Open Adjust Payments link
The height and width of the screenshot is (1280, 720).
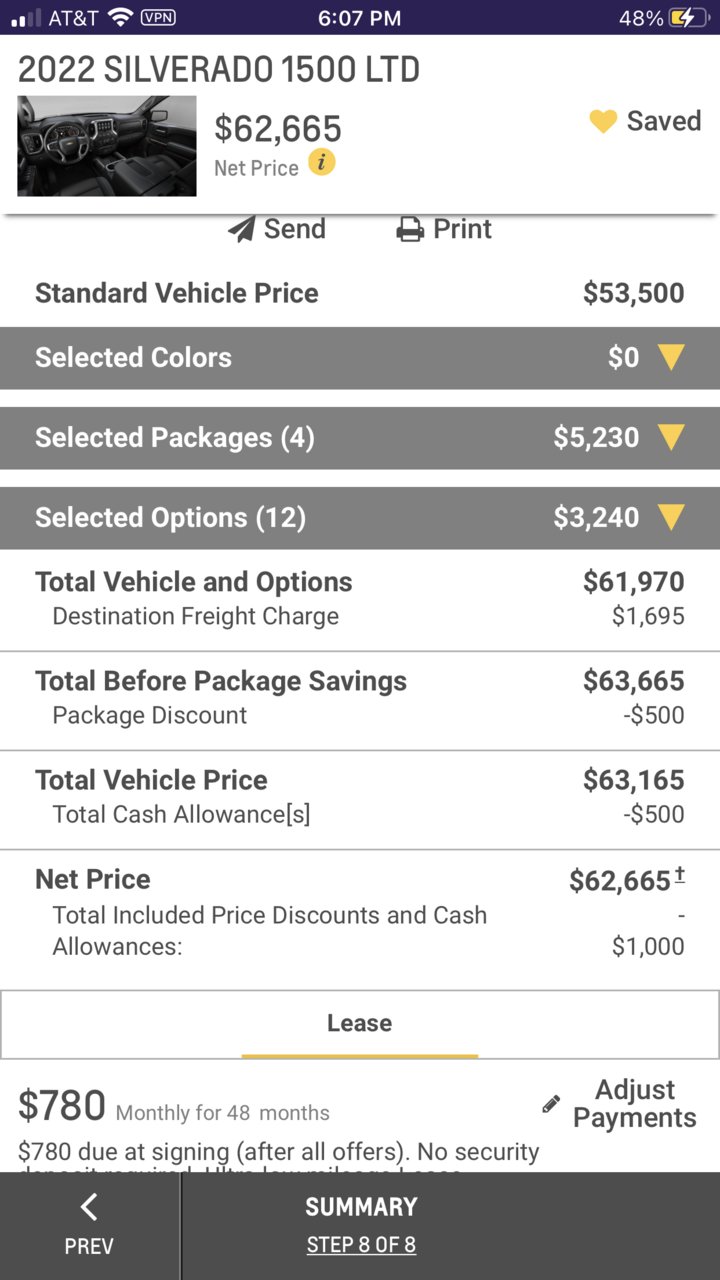click(635, 1104)
